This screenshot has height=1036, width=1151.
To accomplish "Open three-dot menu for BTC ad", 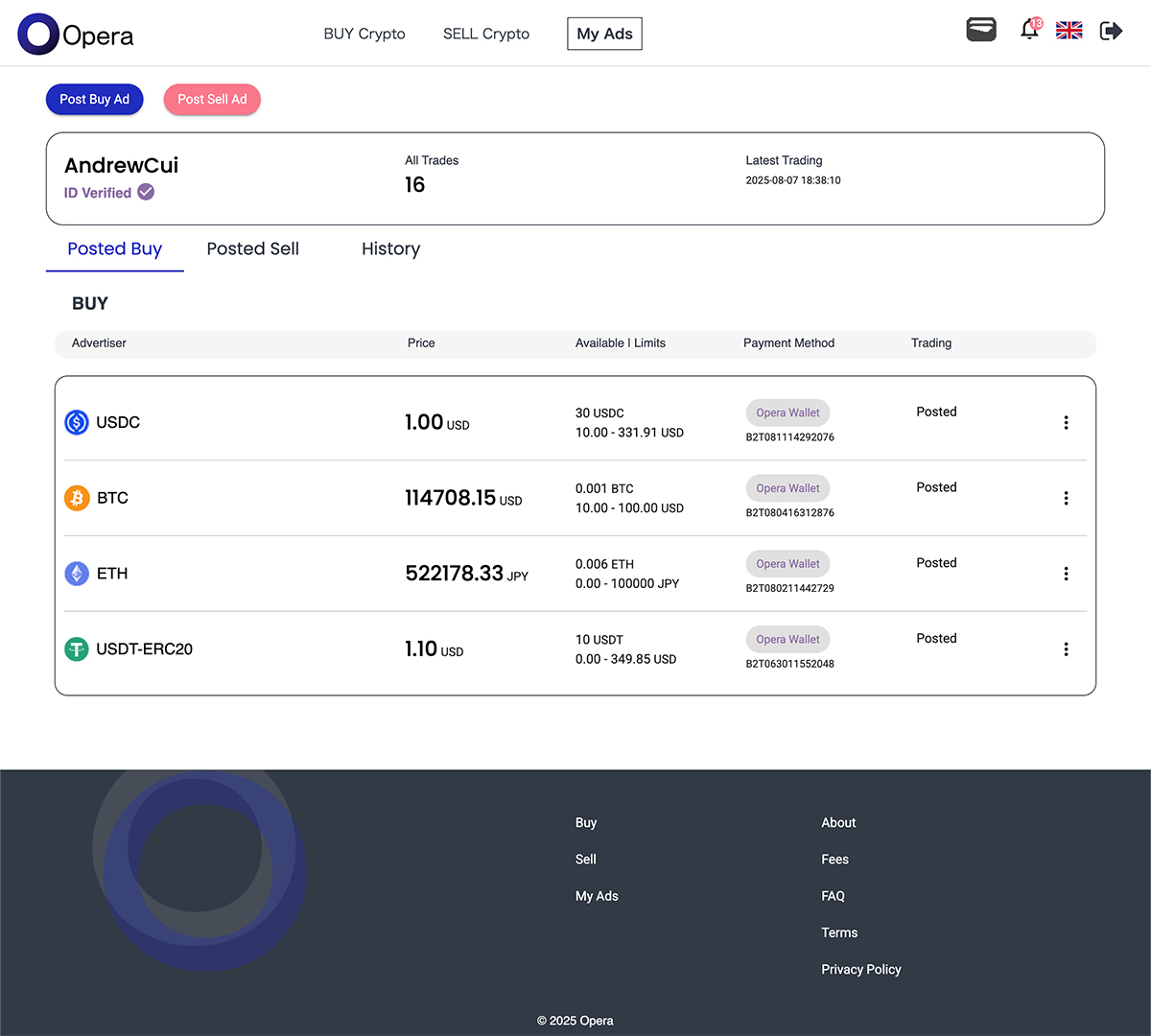I will 1066,499.
